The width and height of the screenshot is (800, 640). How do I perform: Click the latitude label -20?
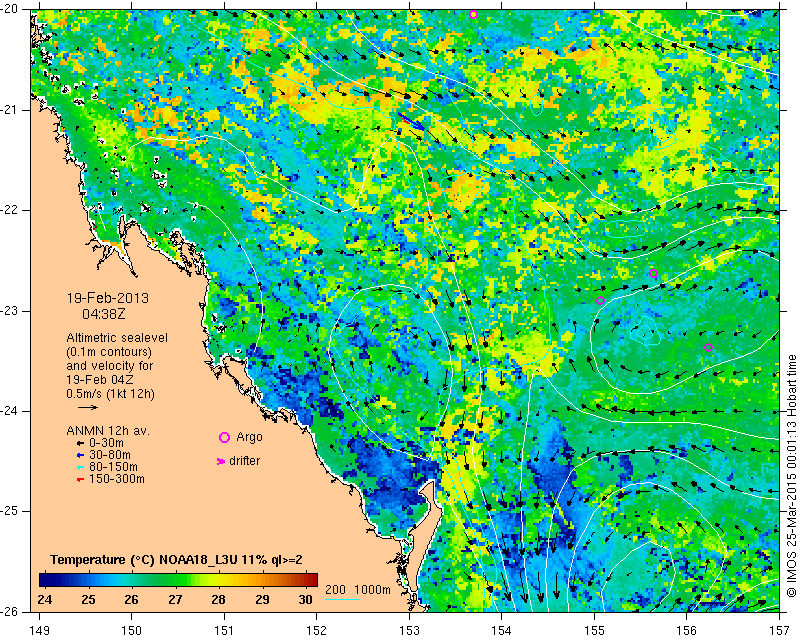10,10
